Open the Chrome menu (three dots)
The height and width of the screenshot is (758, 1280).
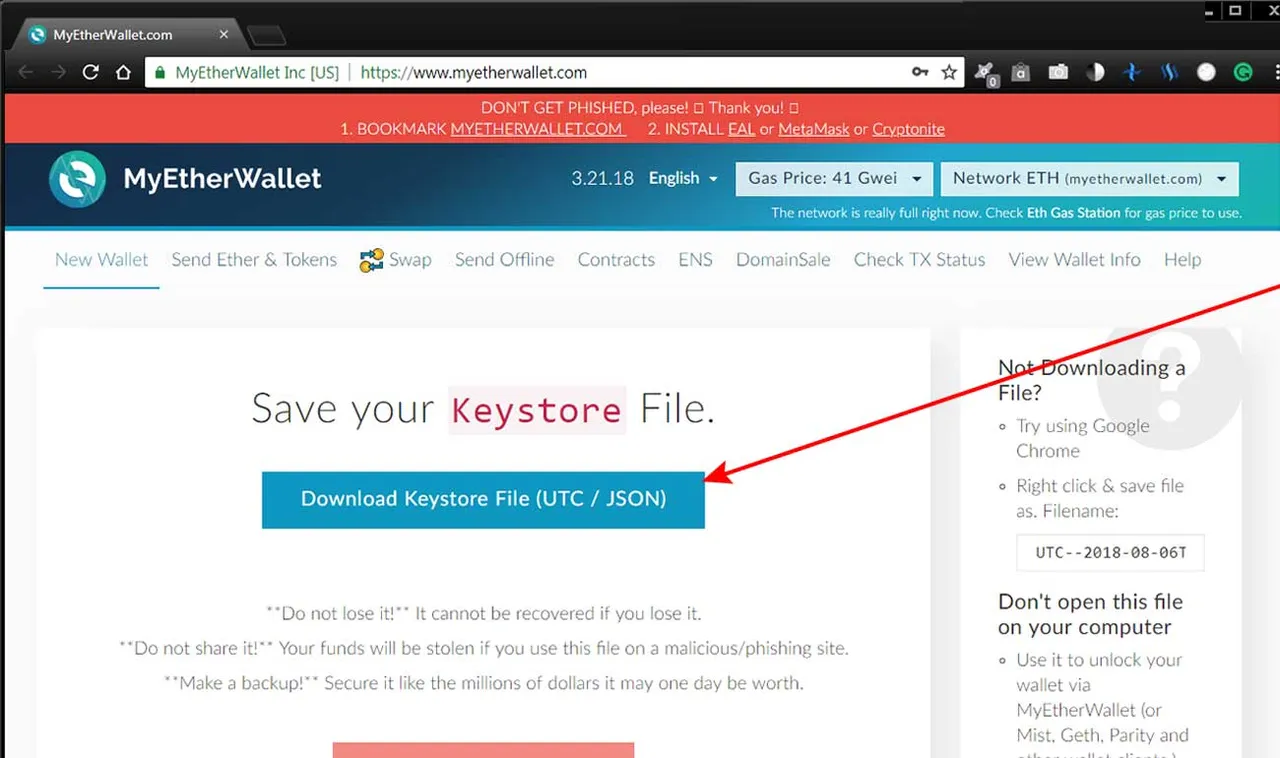click(1276, 72)
